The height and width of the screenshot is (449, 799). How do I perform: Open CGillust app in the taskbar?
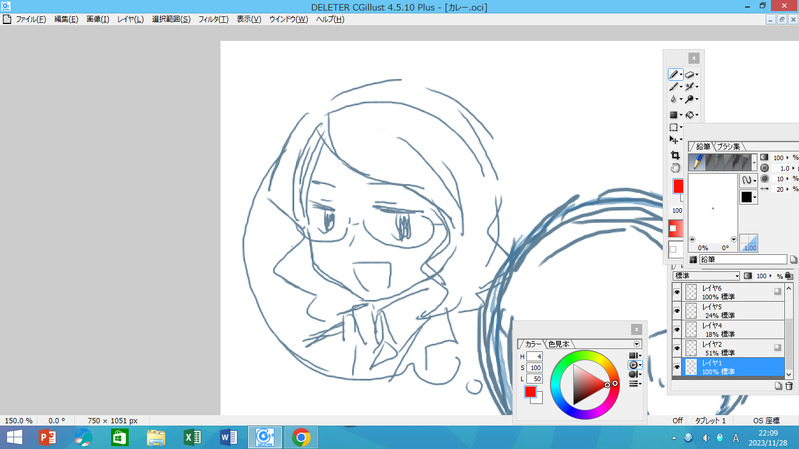[x=265, y=437]
